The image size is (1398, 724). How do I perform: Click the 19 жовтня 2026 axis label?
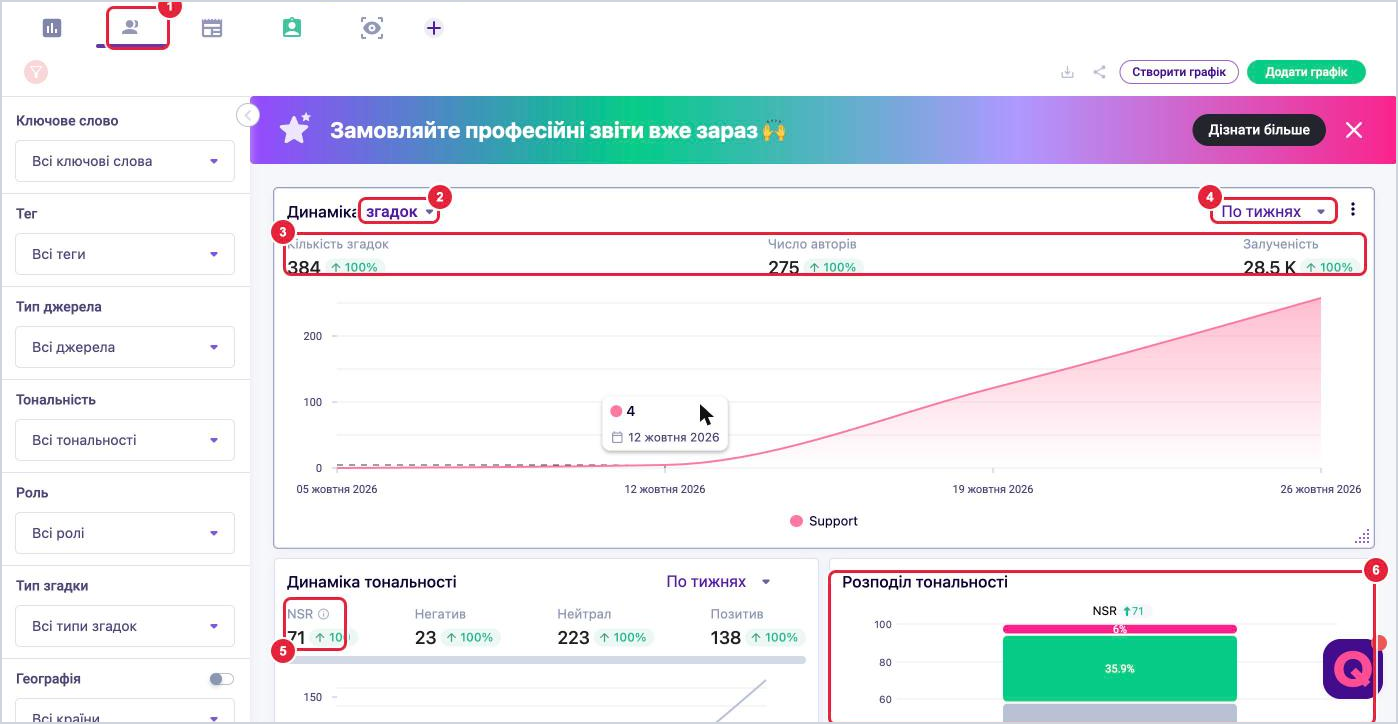pyautogui.click(x=993, y=489)
